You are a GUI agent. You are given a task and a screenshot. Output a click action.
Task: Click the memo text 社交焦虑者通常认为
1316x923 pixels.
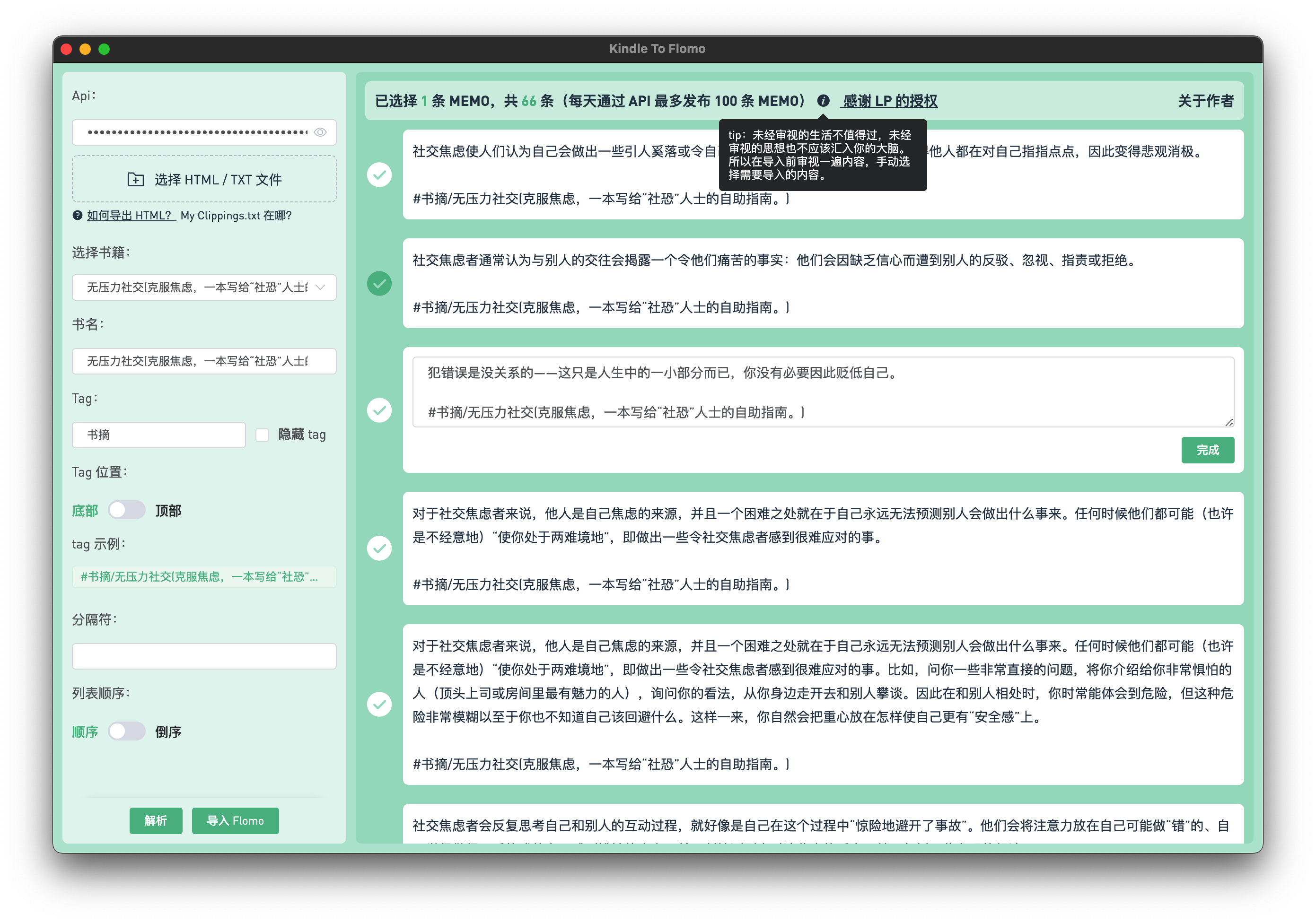[774, 260]
